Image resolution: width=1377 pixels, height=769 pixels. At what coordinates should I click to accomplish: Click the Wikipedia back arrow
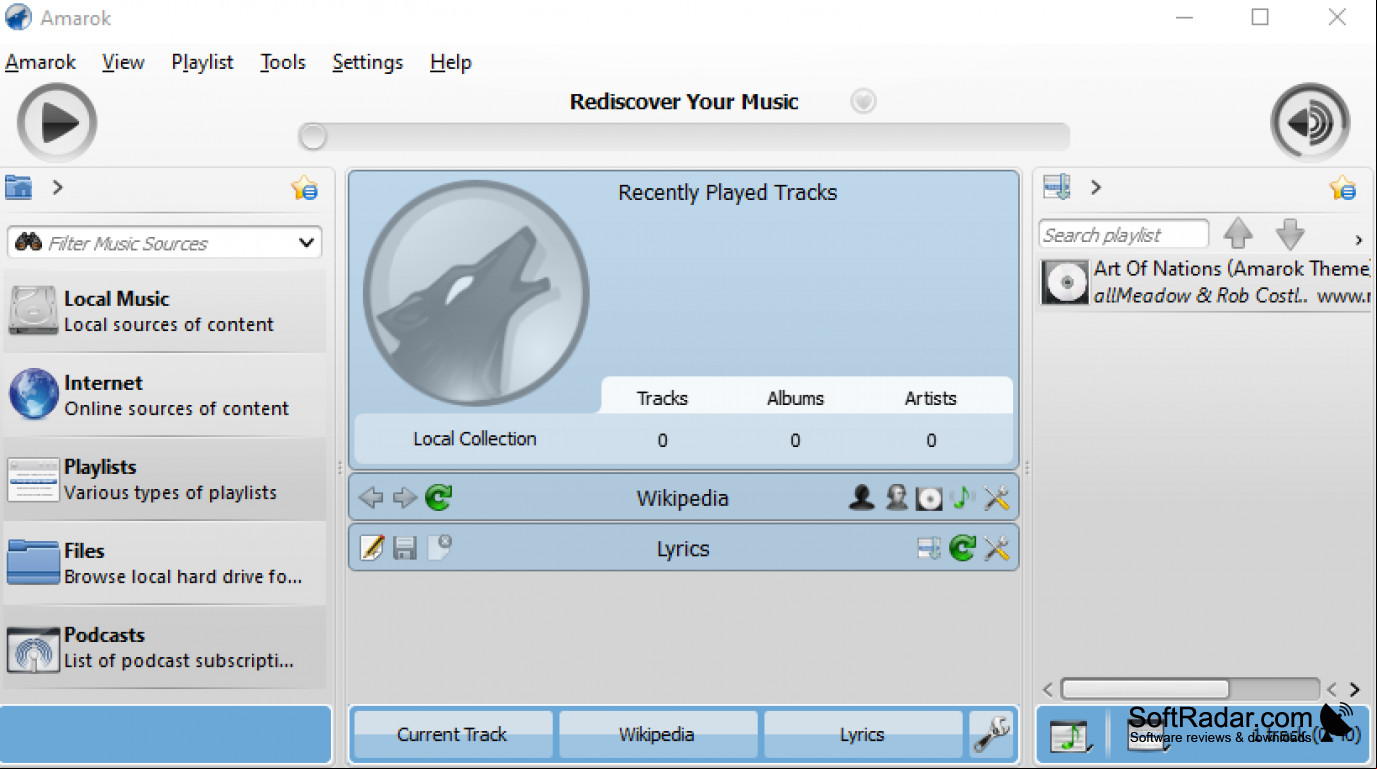coord(370,498)
